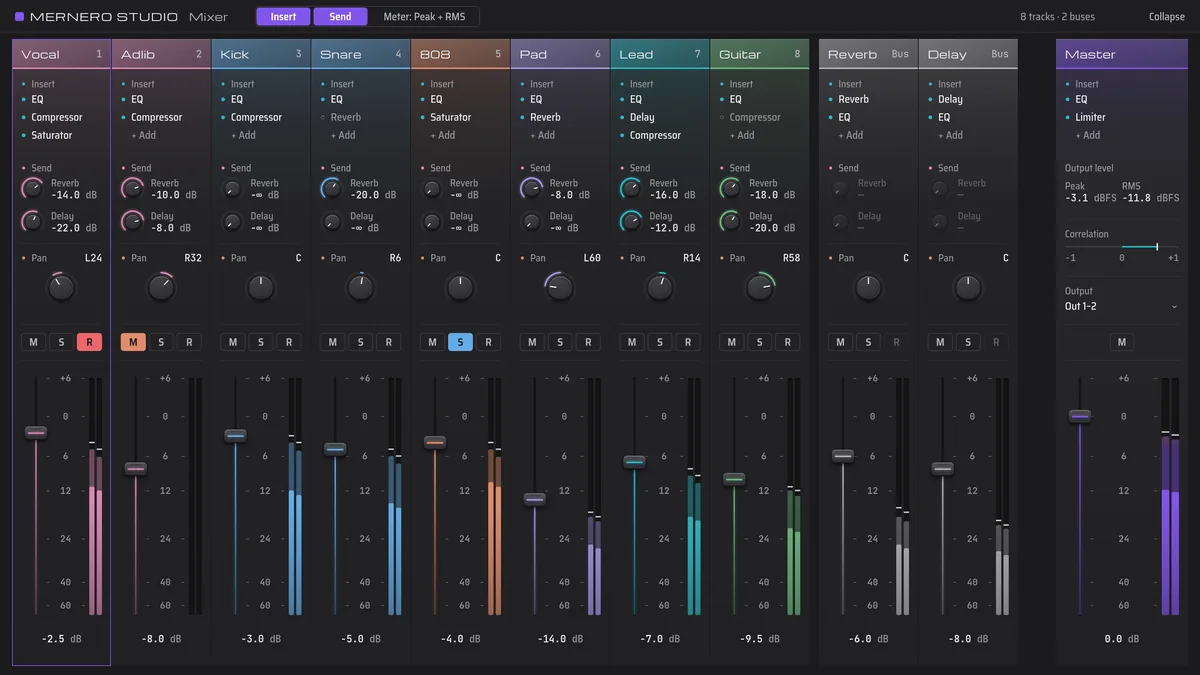The image size is (1200, 675).
Task: Click the Guitar pan knob
Action: [x=760, y=288]
